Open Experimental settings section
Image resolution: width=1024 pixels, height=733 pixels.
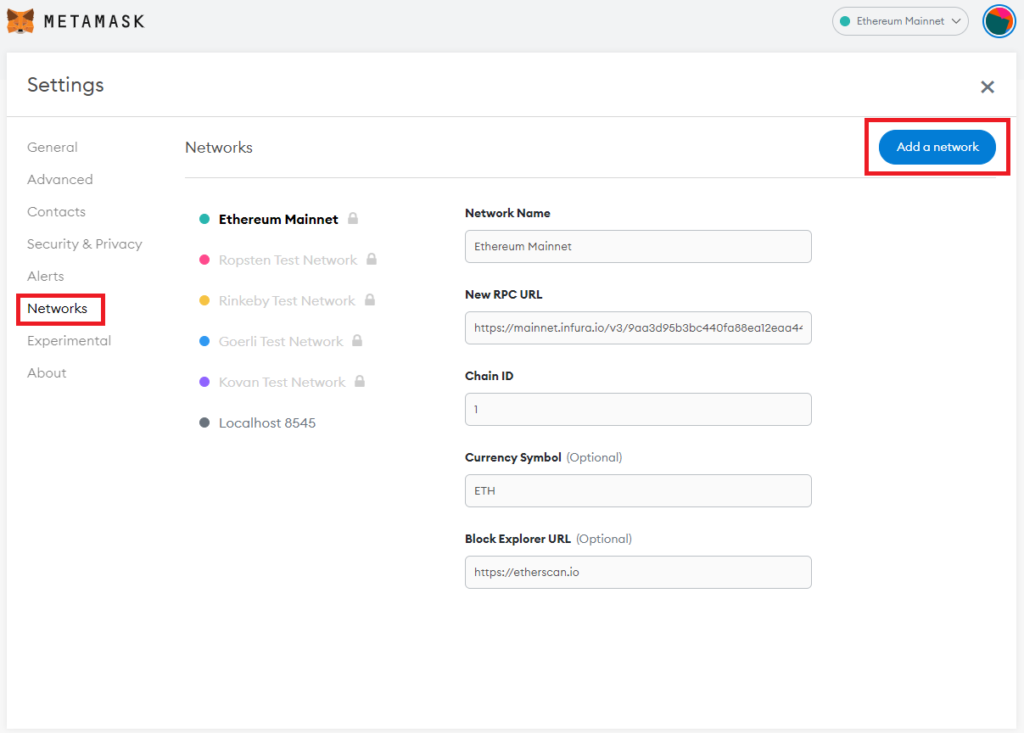point(69,341)
